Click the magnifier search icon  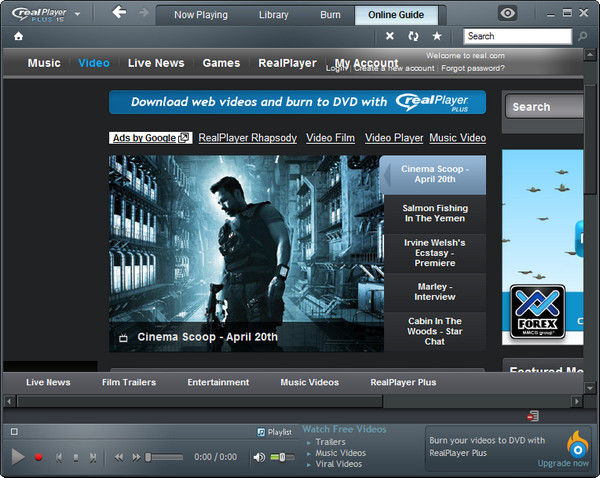(x=583, y=36)
